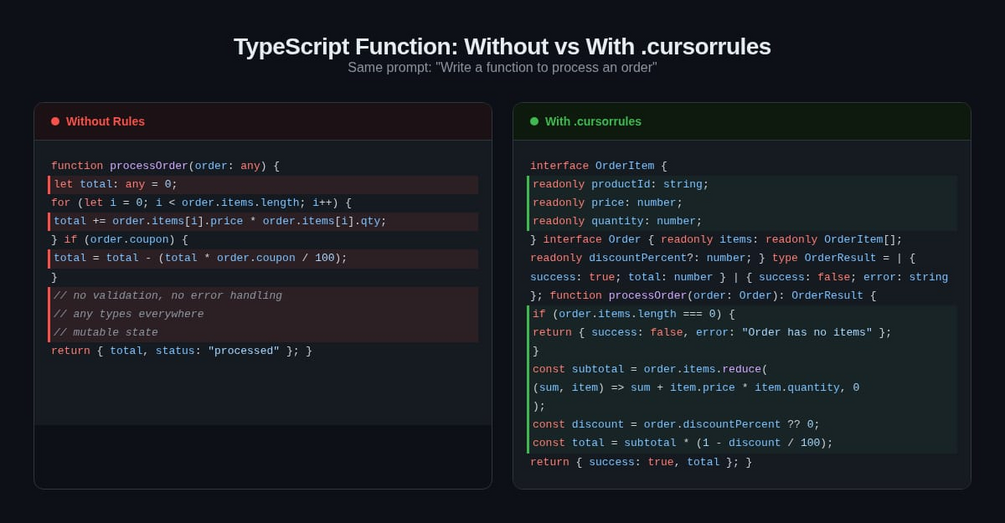Click the line "}; function processOrder(order: Order): OrderResult {"
The width and height of the screenshot is (1005, 523).
pos(703,295)
